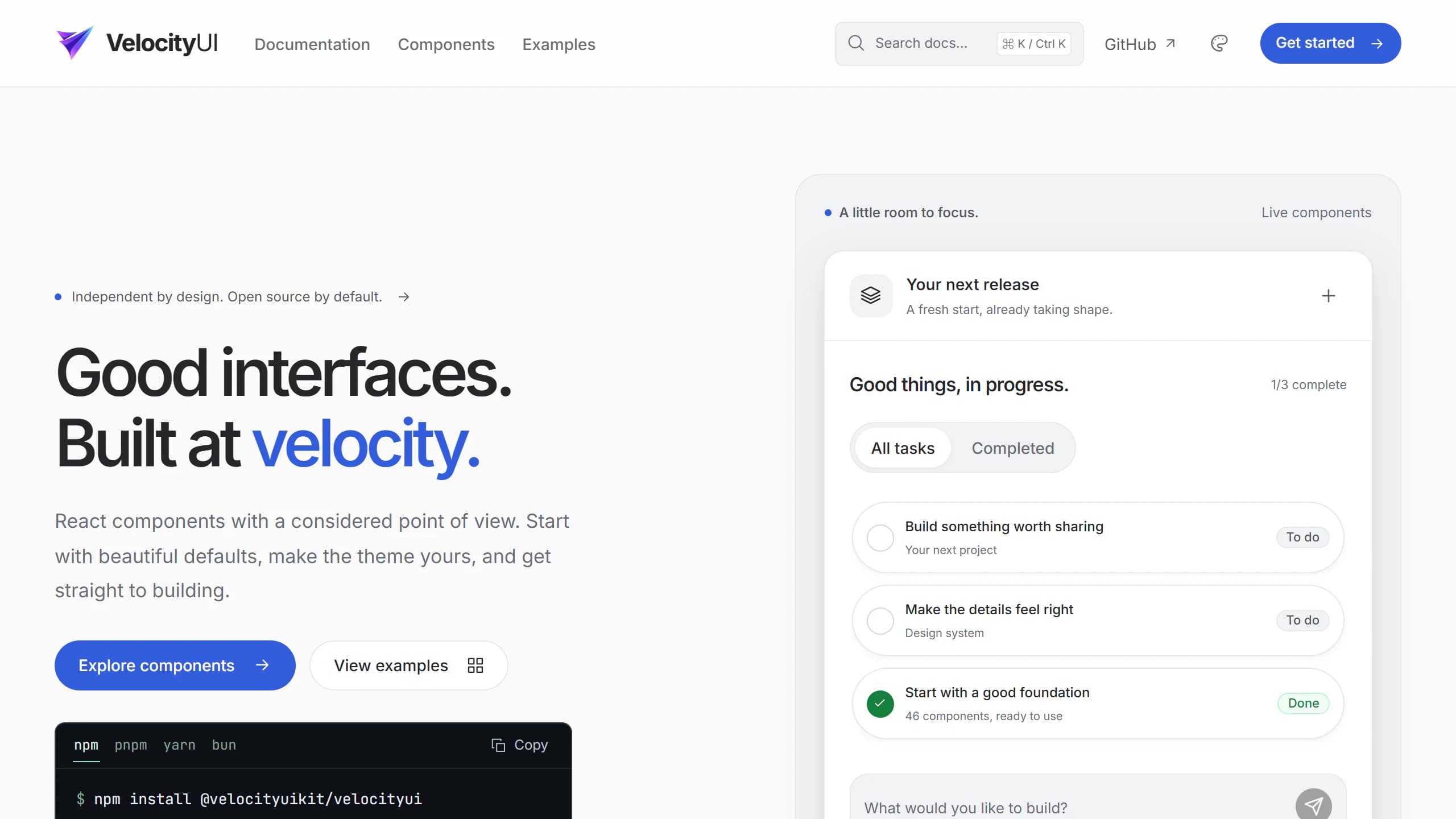Uncheck Start with a good foundation task
The image size is (1456, 819).
880,704
